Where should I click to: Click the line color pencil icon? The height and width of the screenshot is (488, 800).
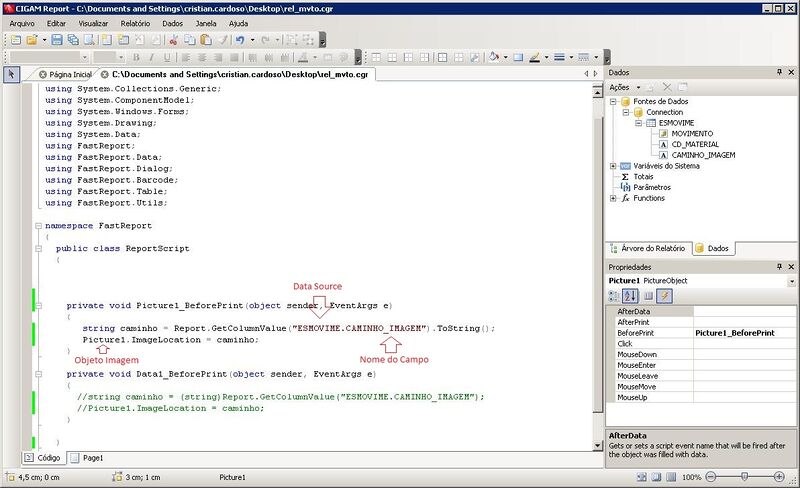tap(534, 57)
